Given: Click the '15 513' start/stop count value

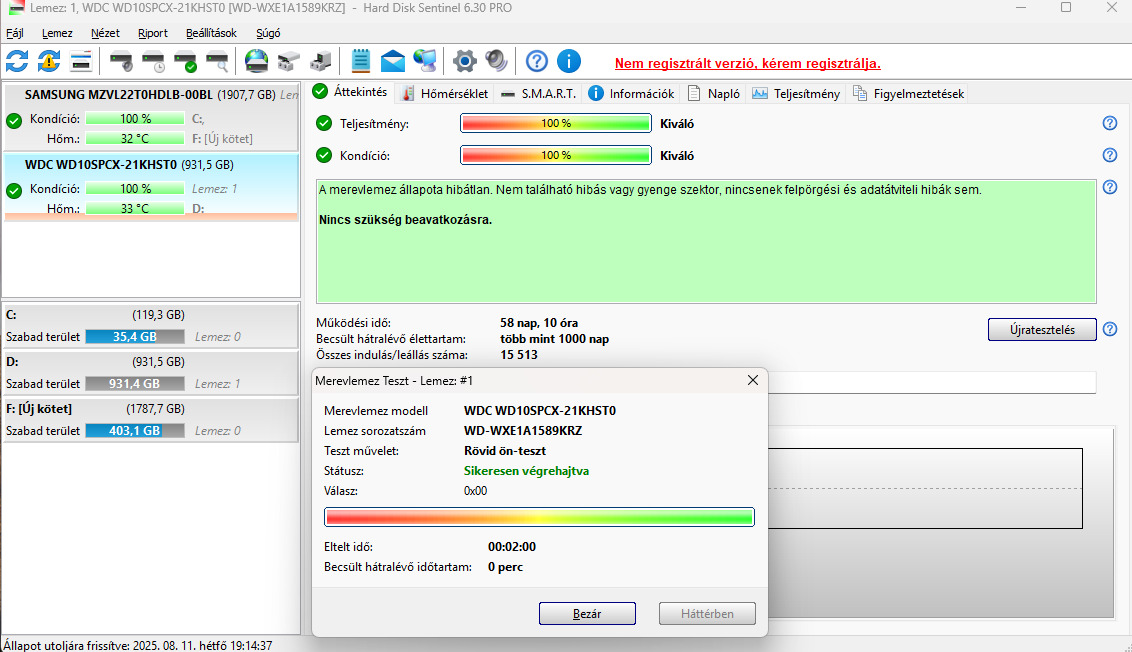Looking at the screenshot, I should coord(518,355).
